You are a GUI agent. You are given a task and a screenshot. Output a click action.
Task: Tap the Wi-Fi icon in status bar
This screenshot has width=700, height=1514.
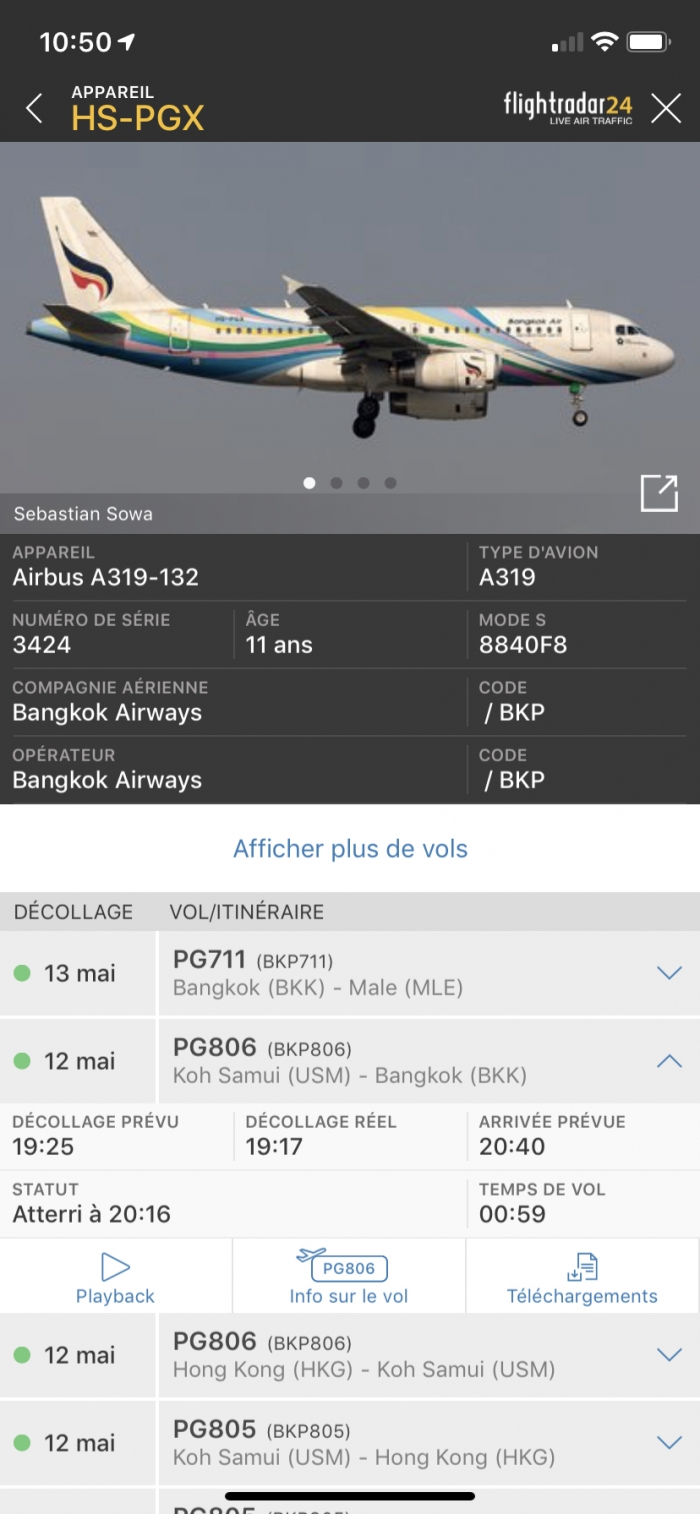pyautogui.click(x=604, y=42)
